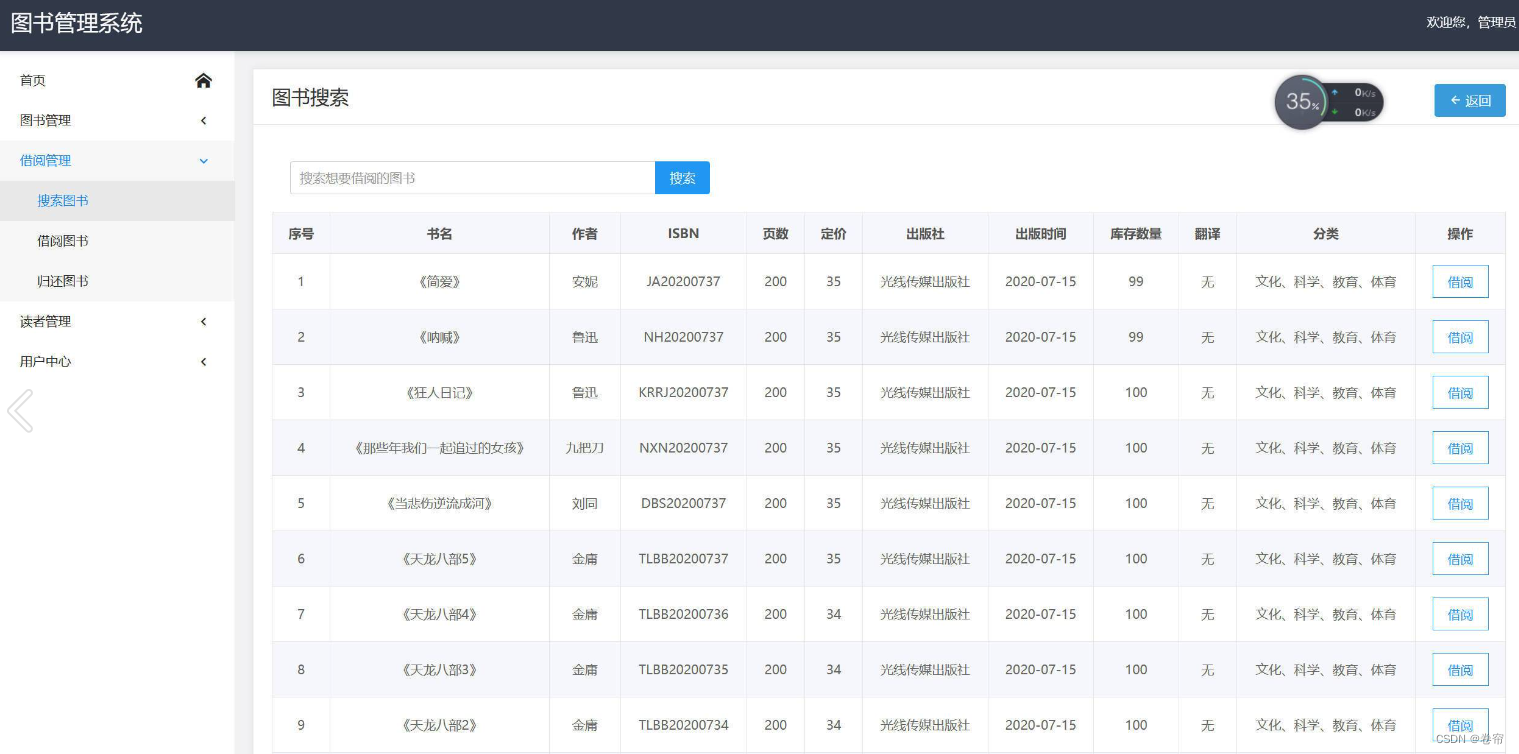Collapse the sidebar using the left arrow chevron
The image size is (1519, 754).
[20, 410]
